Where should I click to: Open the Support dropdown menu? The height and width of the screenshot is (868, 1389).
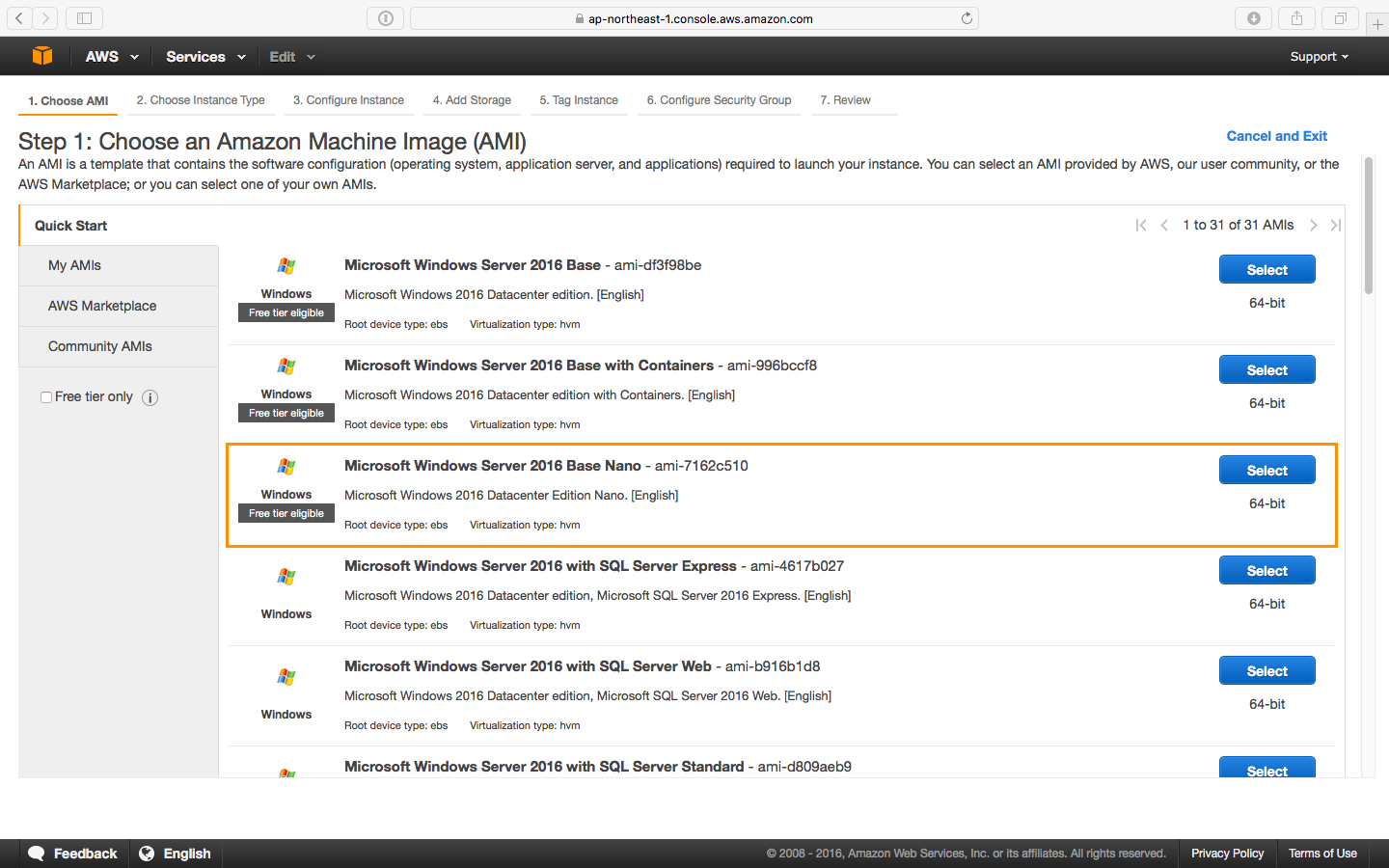click(1320, 57)
